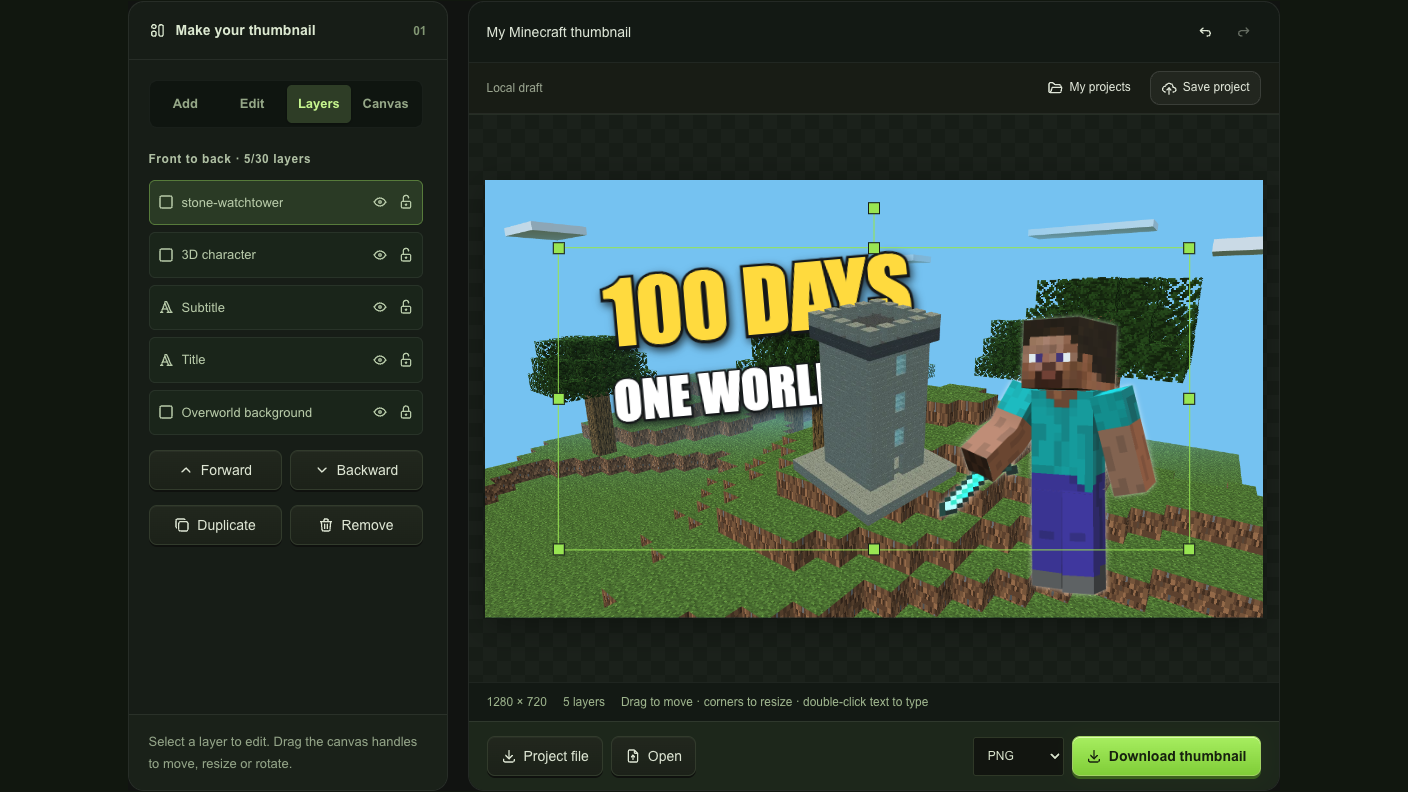This screenshot has width=1408, height=792.
Task: Switch to the Edit tab
Action: point(252,104)
